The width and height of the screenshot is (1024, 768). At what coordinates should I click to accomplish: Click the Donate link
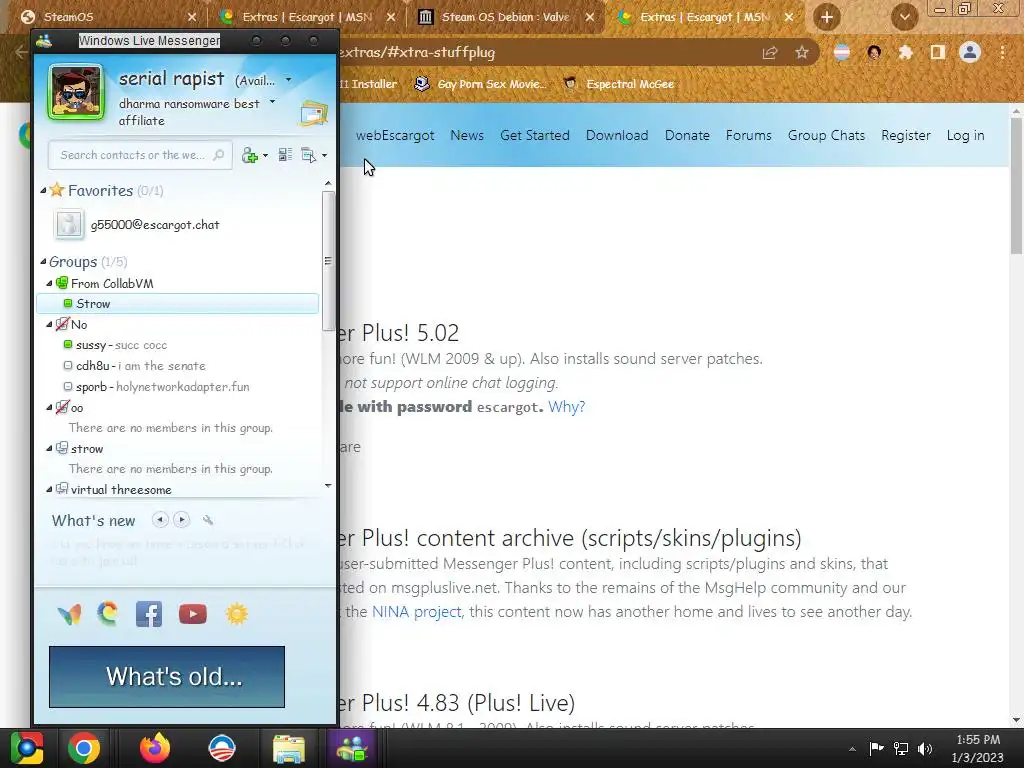coord(687,135)
